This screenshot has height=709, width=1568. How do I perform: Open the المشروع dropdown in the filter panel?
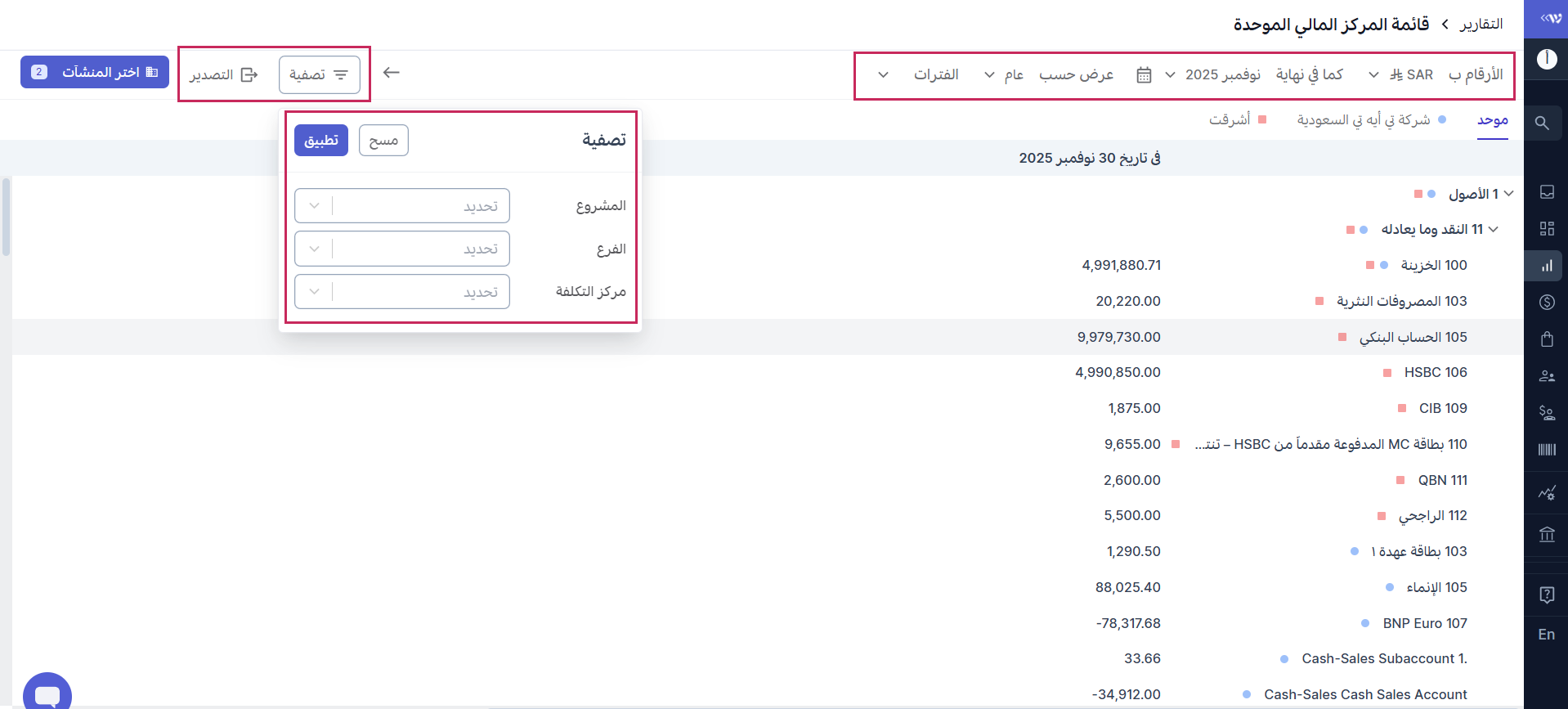click(402, 206)
